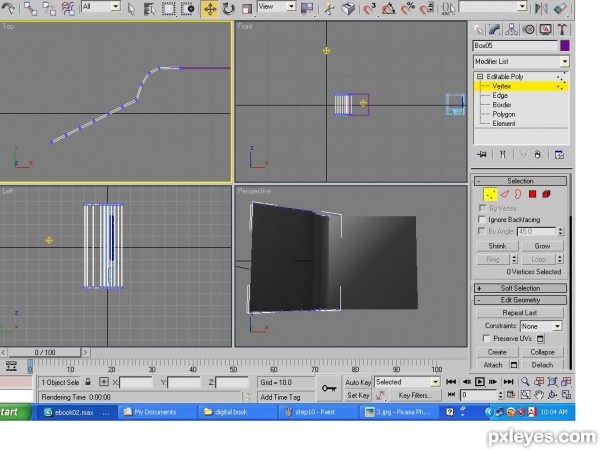Click the Attach button
This screenshot has height=450, width=600.
[493, 365]
